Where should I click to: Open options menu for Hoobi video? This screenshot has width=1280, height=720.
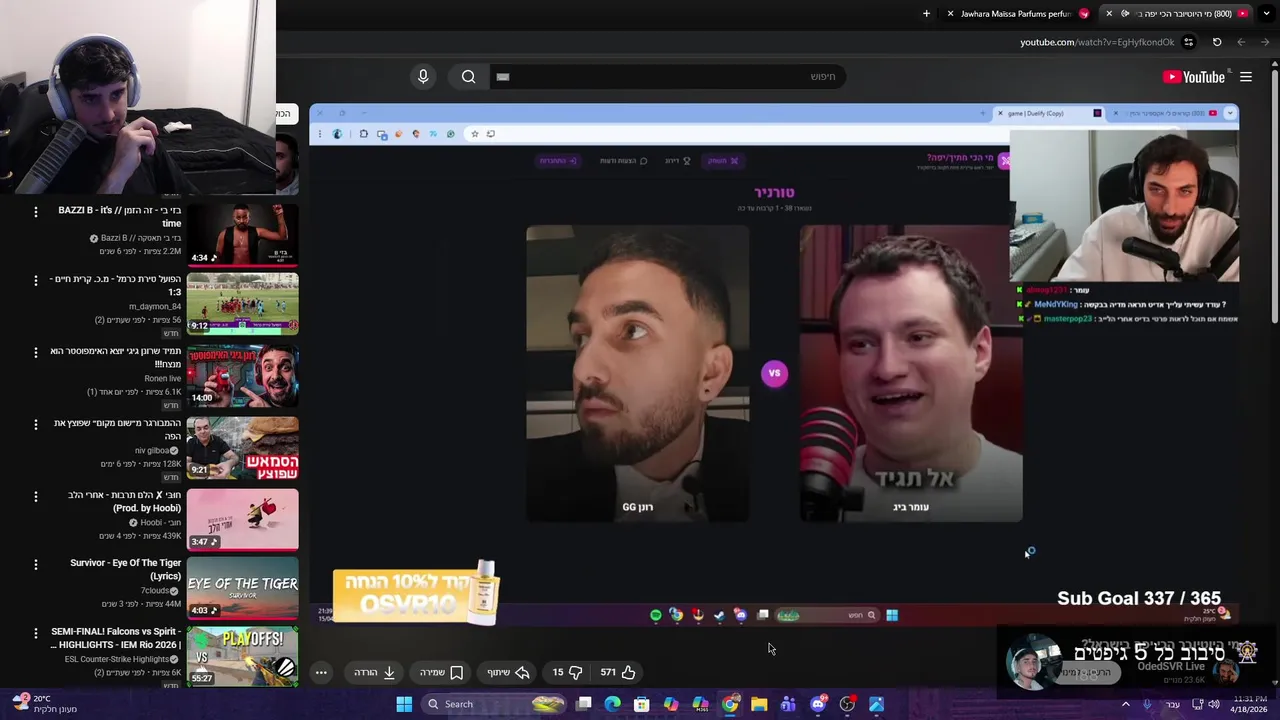tap(35, 496)
